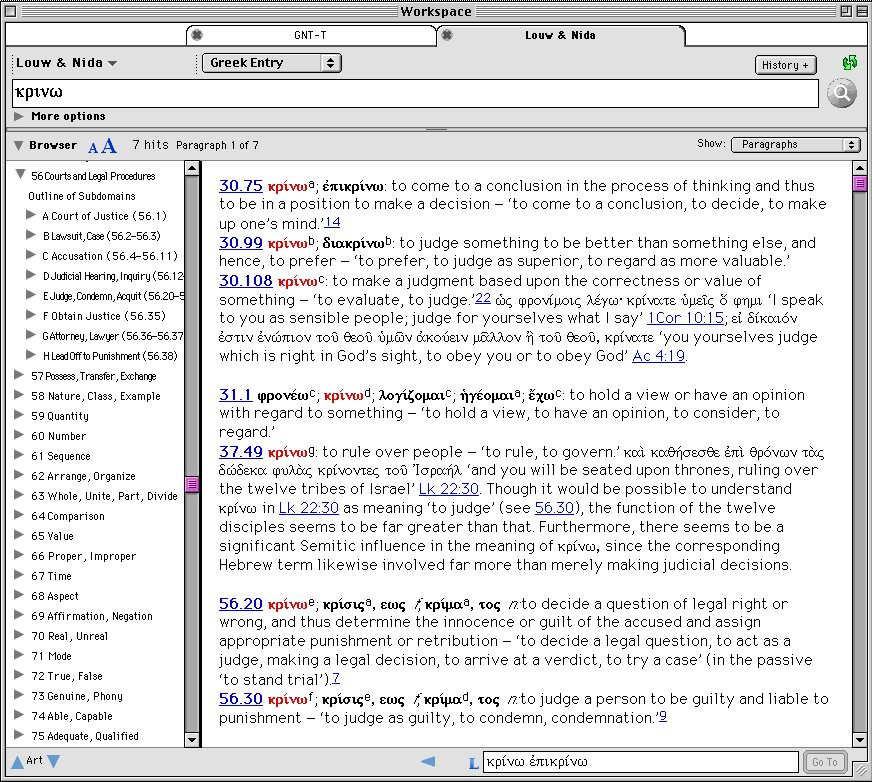Click the History + button
The width and height of the screenshot is (872, 782).
785,65
